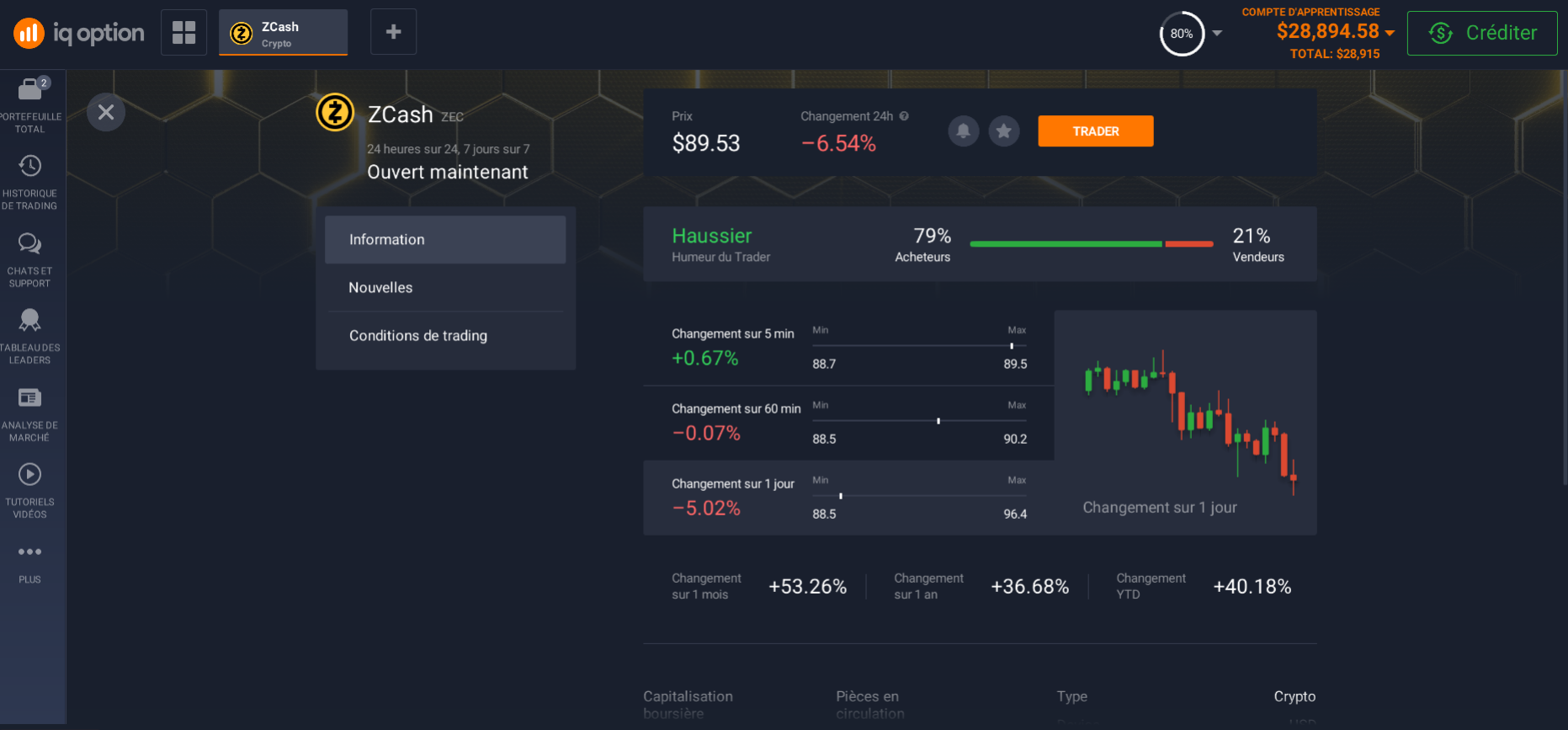Click the Pièces en circulation label
The image size is (1568, 730).
pyautogui.click(x=870, y=705)
